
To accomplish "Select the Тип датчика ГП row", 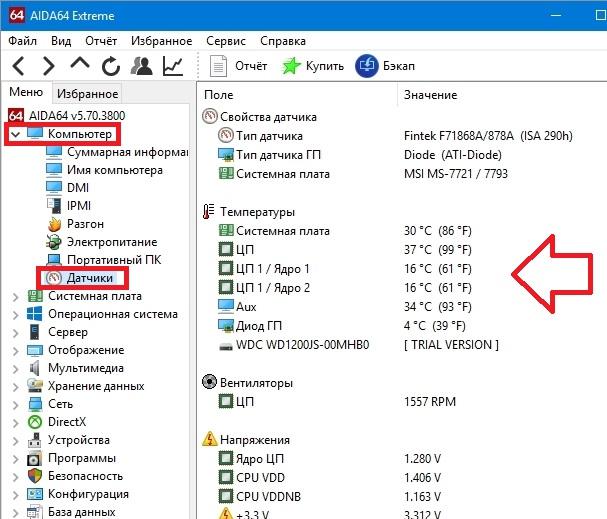I will tap(360, 155).
